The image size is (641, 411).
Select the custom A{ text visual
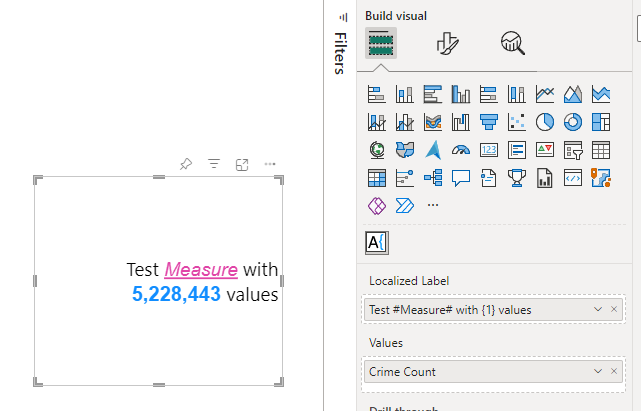377,243
